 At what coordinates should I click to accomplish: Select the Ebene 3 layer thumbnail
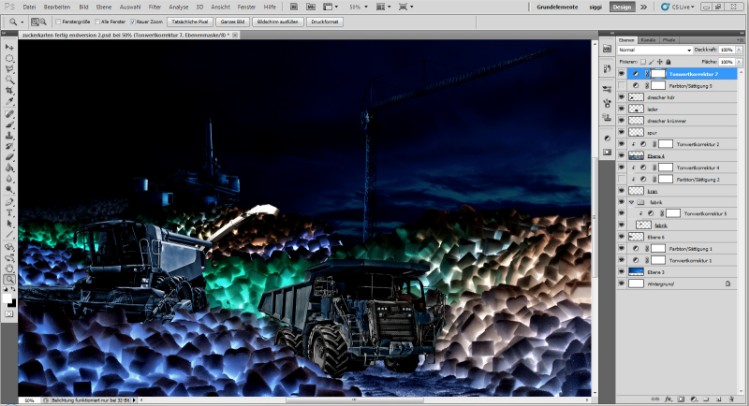[637, 272]
